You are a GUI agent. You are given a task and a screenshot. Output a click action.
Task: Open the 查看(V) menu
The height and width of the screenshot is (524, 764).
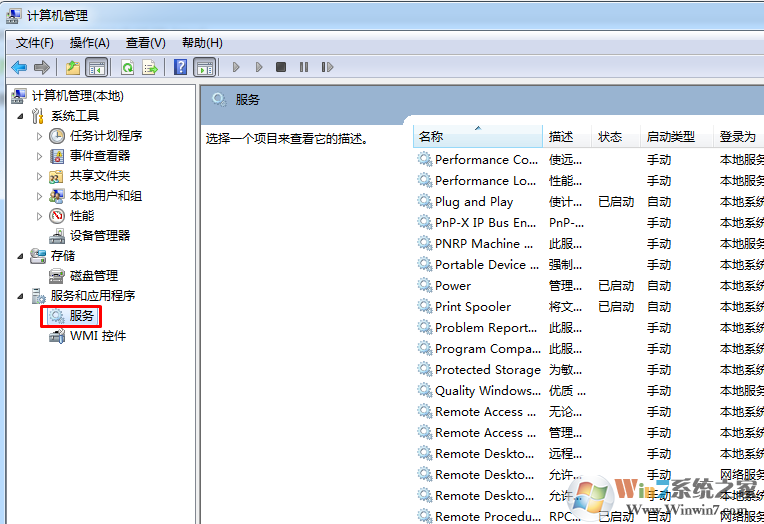pyautogui.click(x=145, y=42)
